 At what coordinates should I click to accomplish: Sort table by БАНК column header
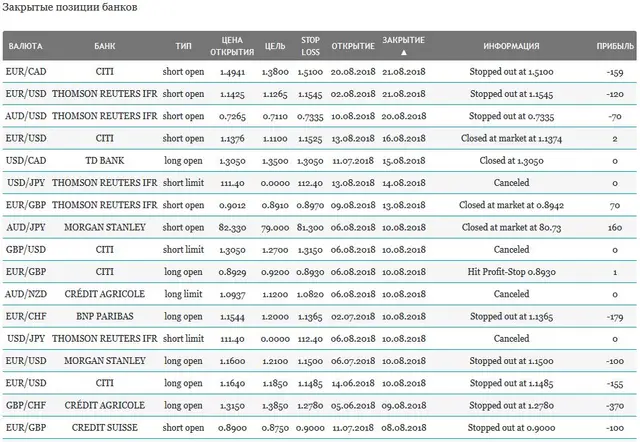coord(105,46)
